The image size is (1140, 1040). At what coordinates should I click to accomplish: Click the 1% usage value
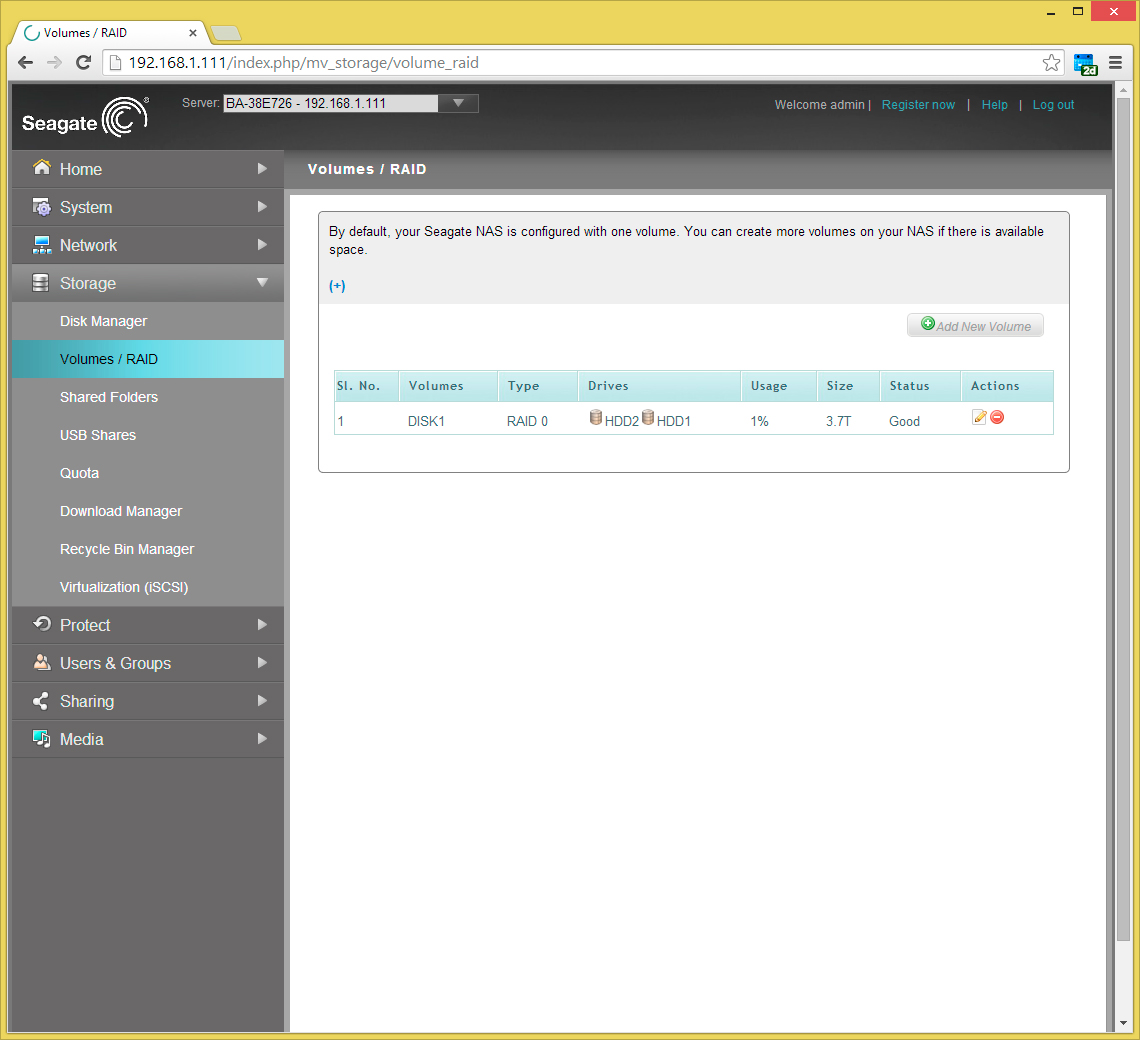click(x=760, y=421)
